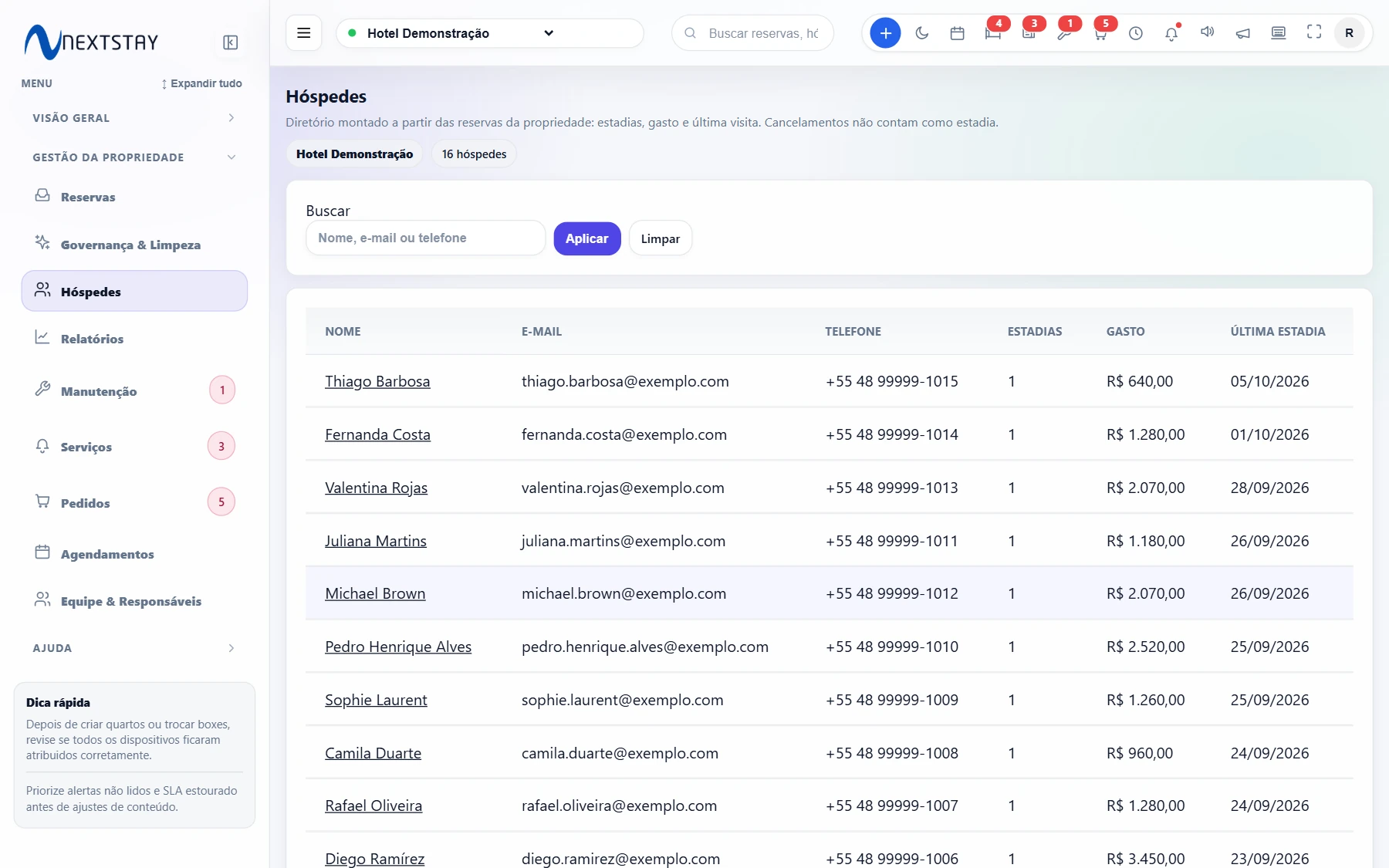Open the clock history icon
The image size is (1389, 868).
(x=1136, y=33)
